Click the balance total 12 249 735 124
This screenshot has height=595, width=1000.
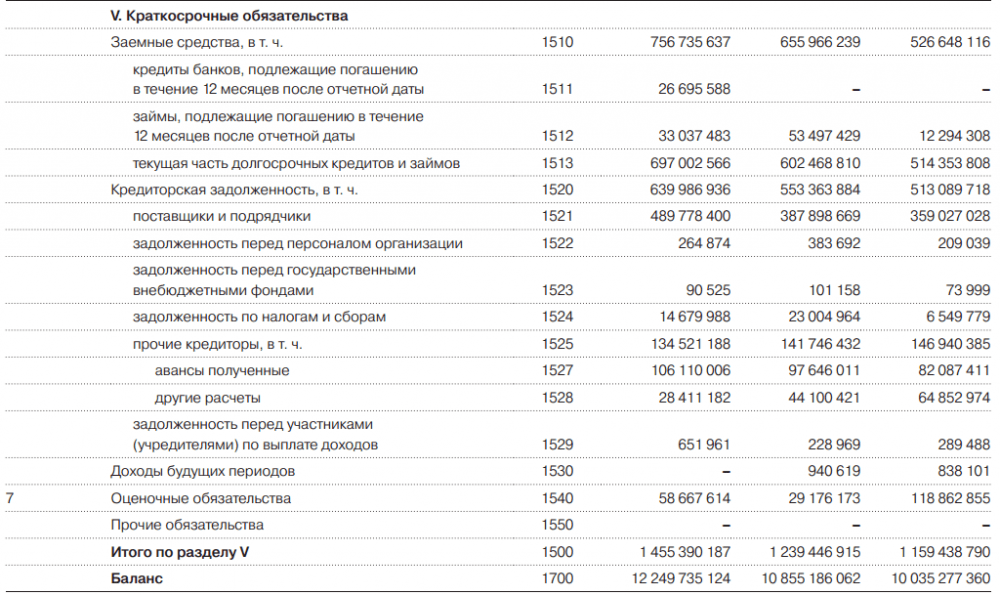[x=681, y=579]
